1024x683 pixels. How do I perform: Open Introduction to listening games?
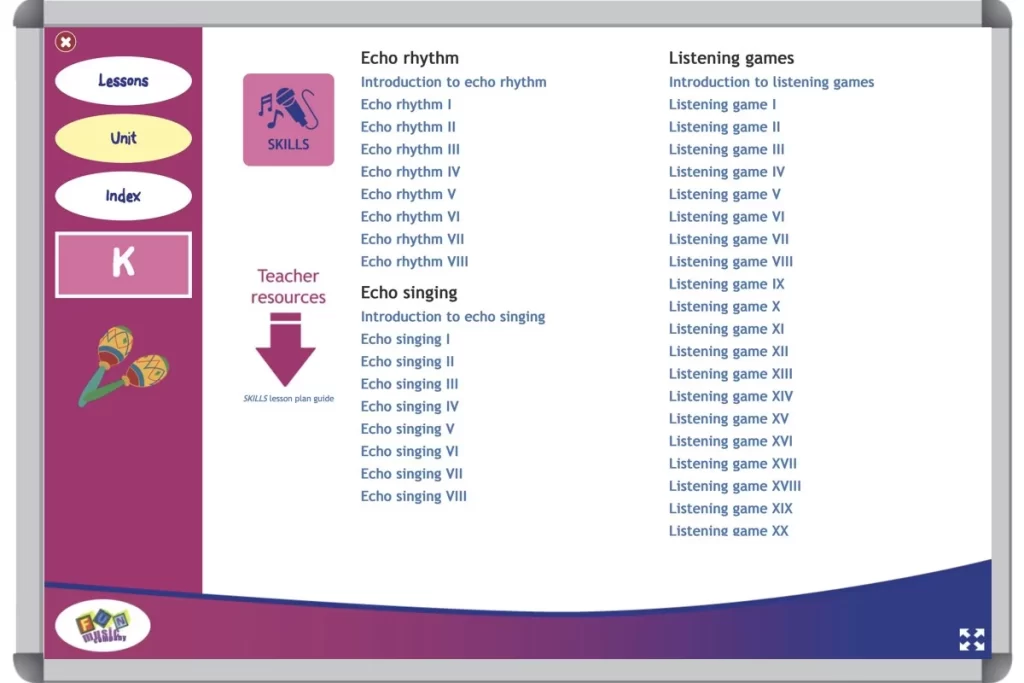771,82
